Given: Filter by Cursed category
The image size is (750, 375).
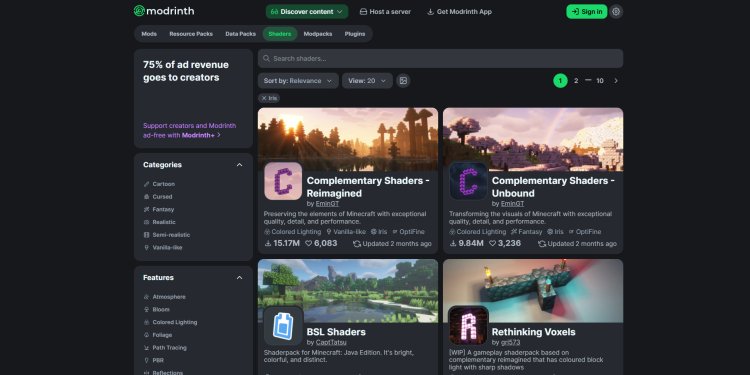Looking at the screenshot, I should point(158,197).
